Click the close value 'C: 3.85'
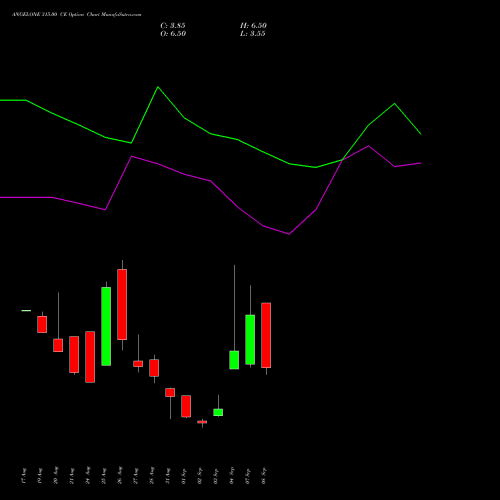 [173, 26]
